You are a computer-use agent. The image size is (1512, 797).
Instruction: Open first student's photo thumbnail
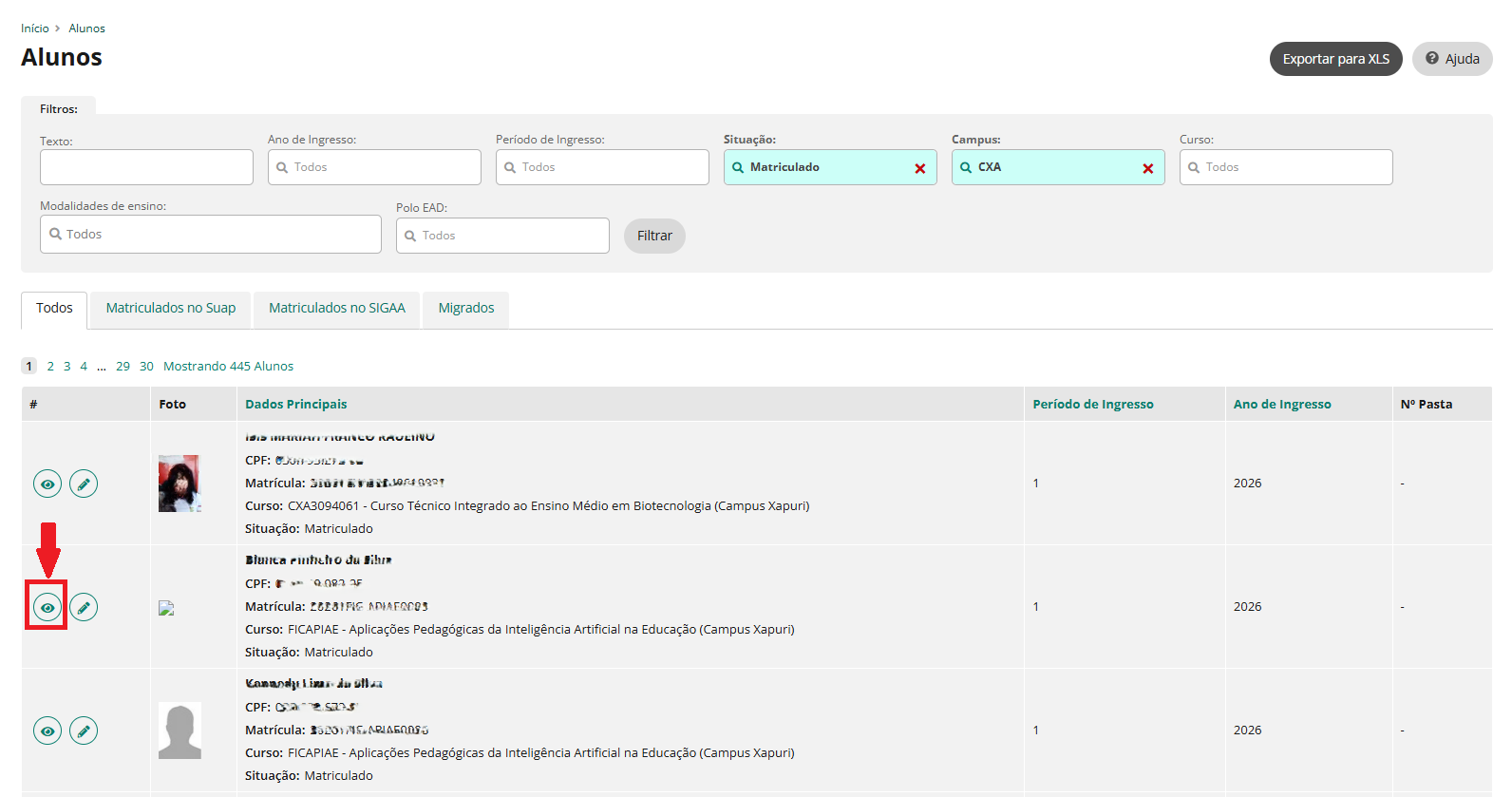pos(180,484)
